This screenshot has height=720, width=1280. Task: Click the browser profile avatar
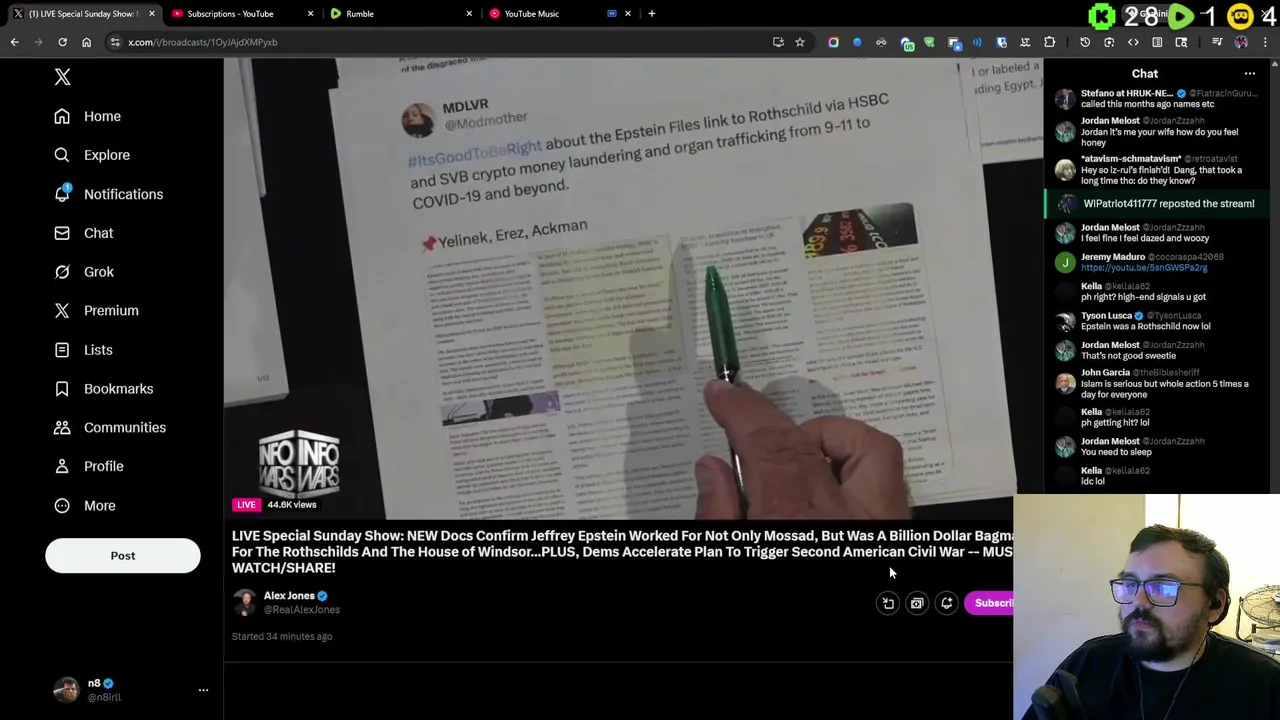1241,42
